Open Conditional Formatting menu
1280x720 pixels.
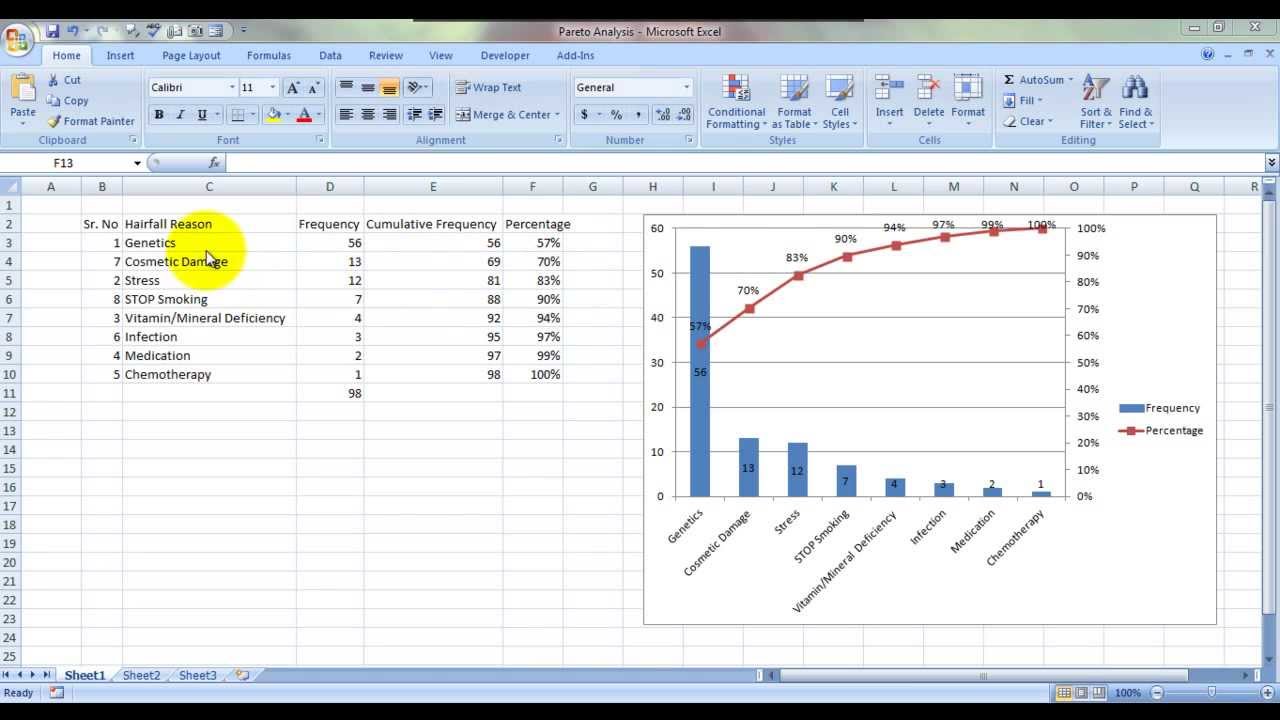[736, 102]
